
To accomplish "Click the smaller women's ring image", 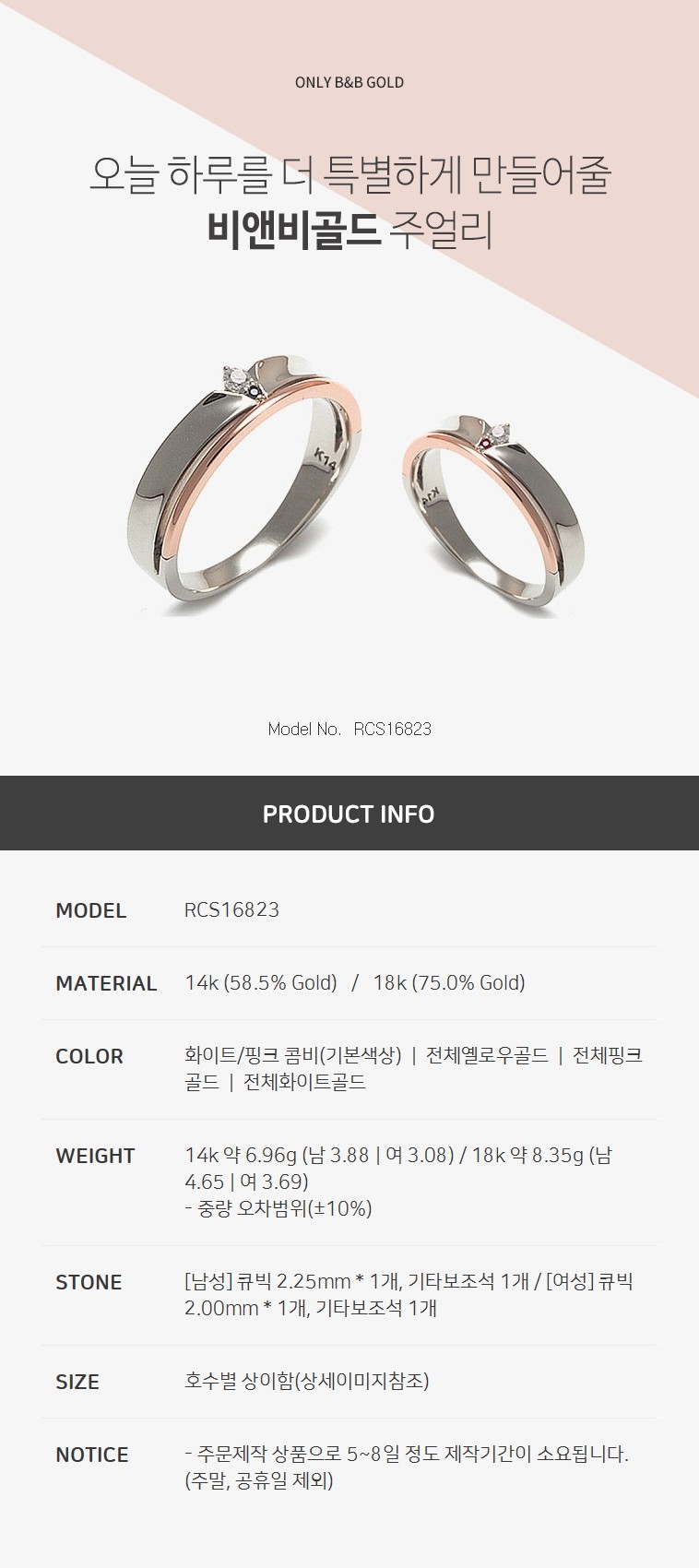I will click(493, 512).
